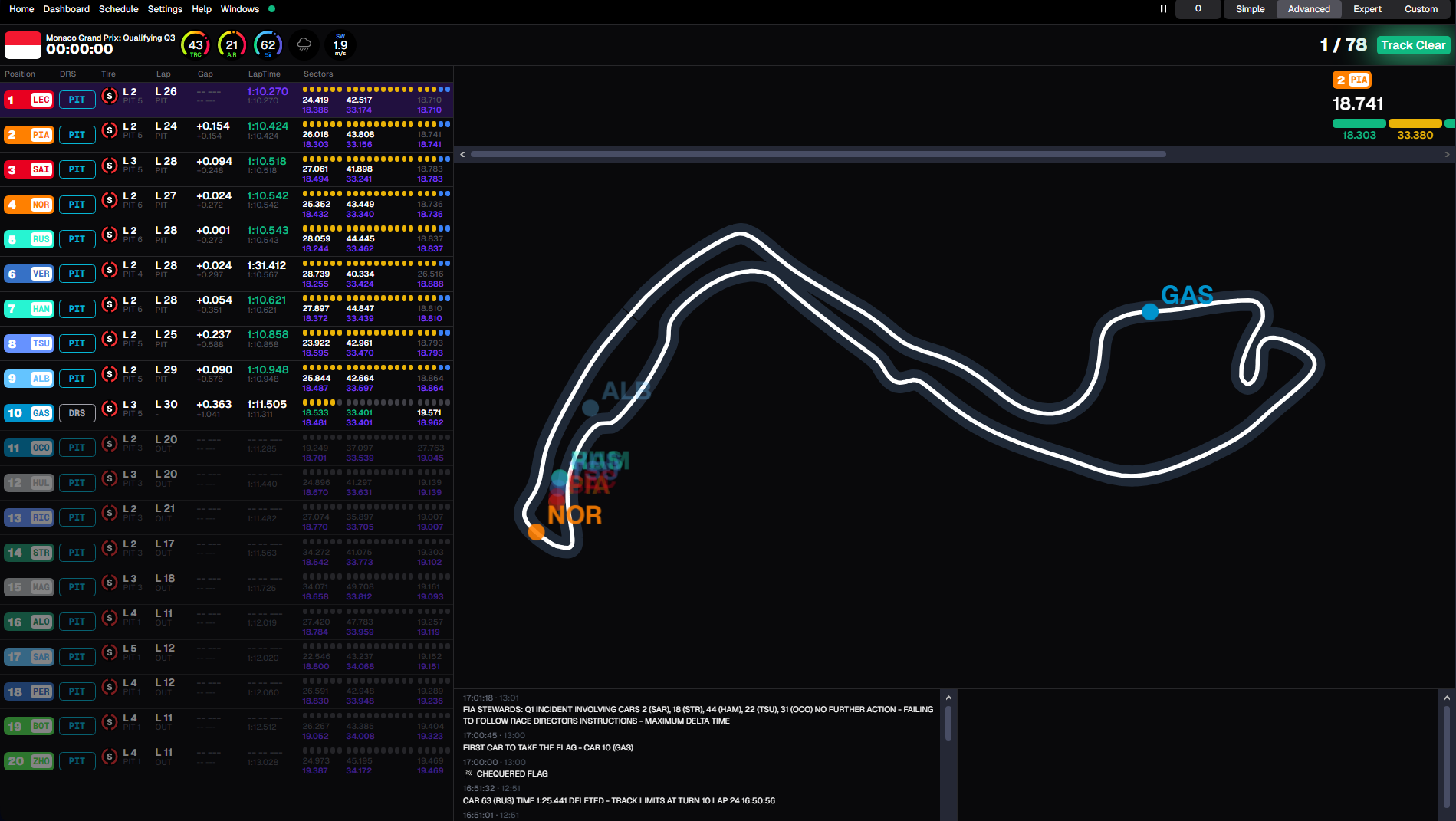The height and width of the screenshot is (821, 1456).
Task: Click LEC lap time 1:10.270
Action: point(268,91)
